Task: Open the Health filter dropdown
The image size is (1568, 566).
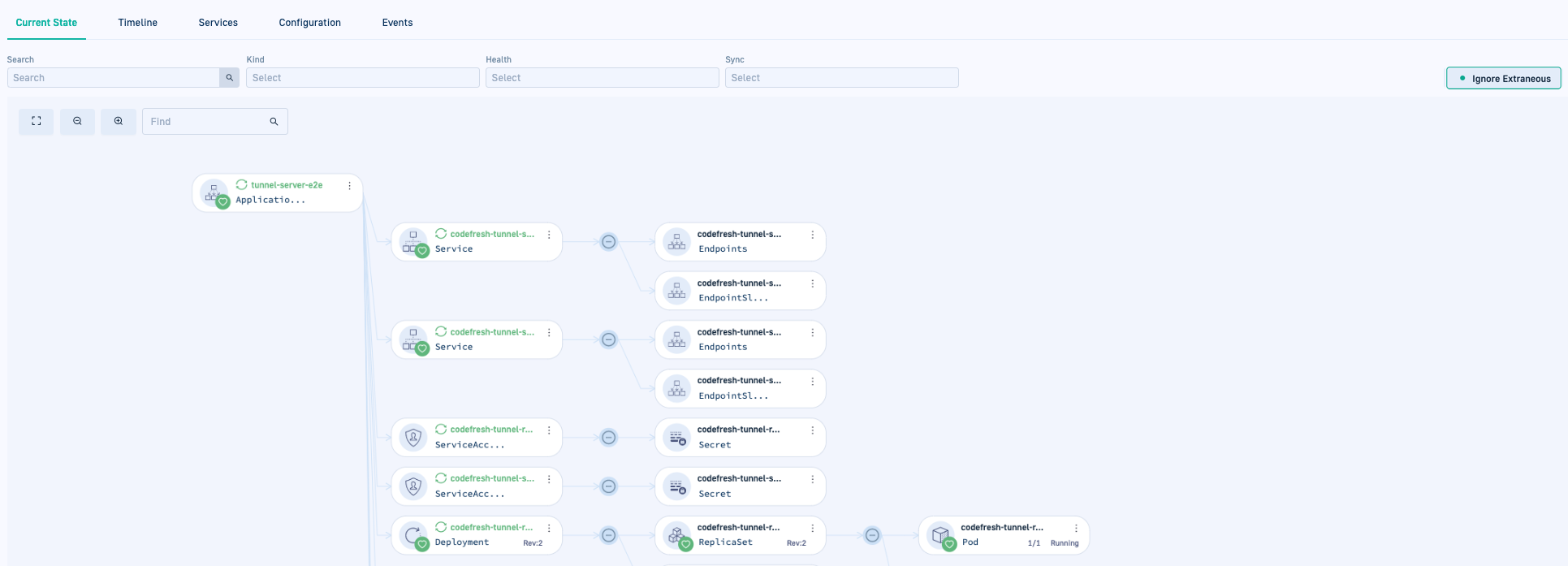Action: 602,78
